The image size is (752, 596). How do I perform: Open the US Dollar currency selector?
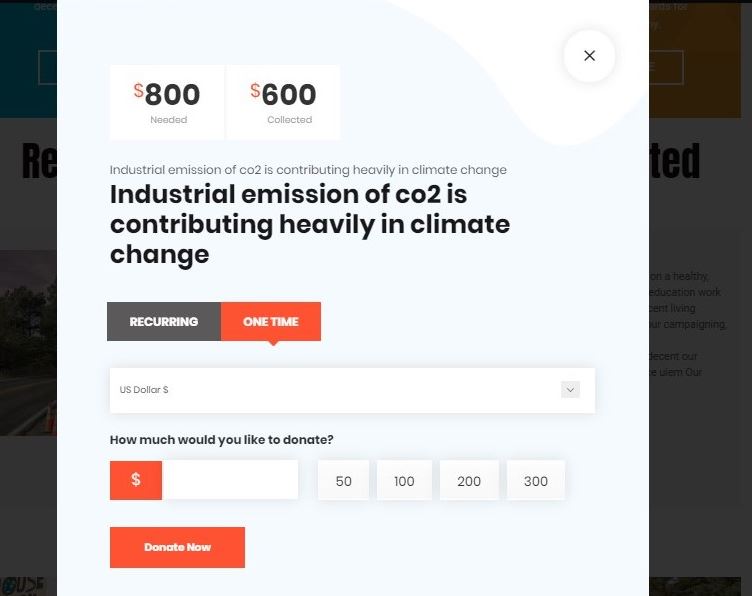(352, 390)
